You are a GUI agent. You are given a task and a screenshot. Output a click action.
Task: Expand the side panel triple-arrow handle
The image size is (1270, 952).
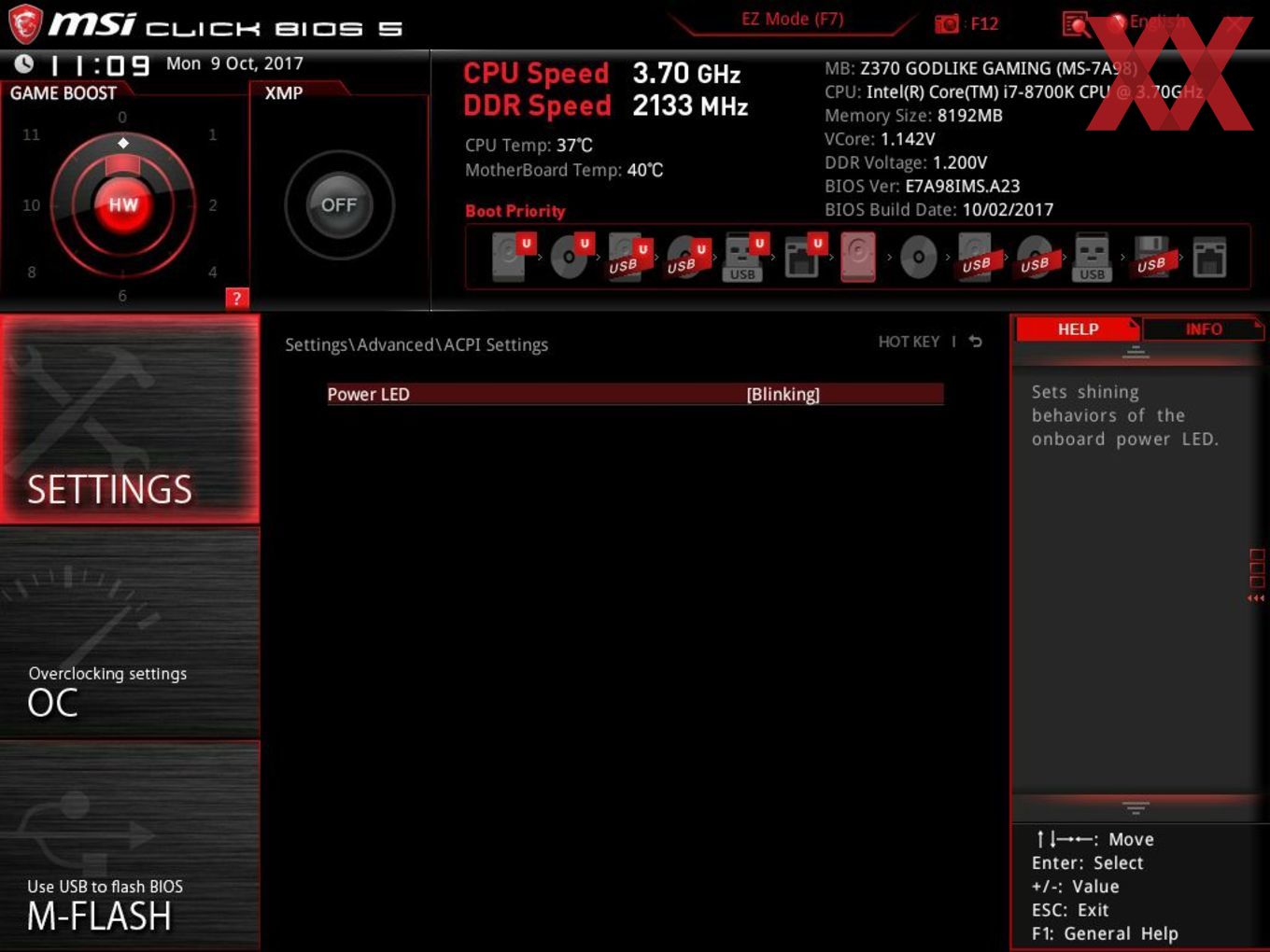click(x=1256, y=598)
